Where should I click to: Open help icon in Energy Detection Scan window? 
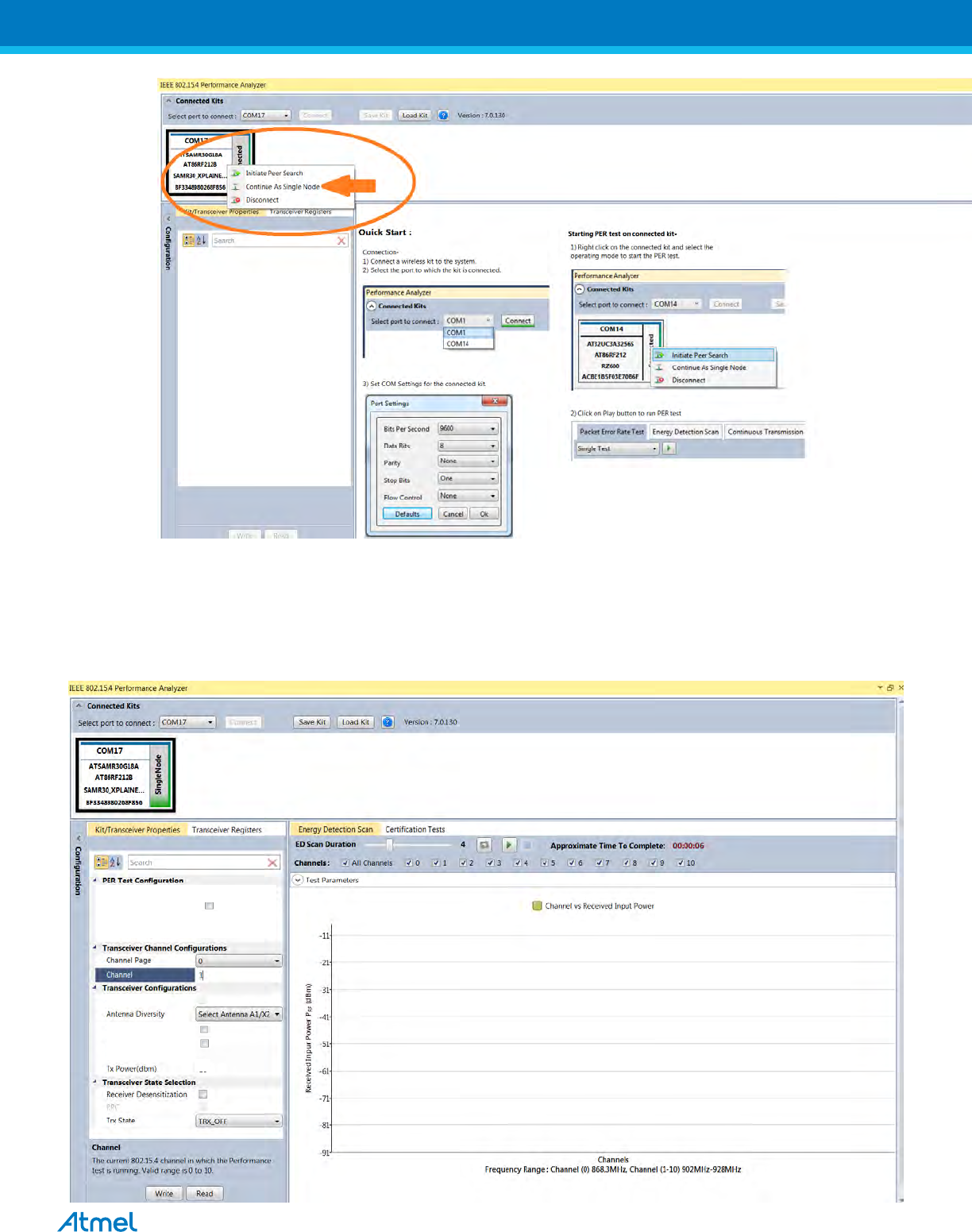[388, 722]
